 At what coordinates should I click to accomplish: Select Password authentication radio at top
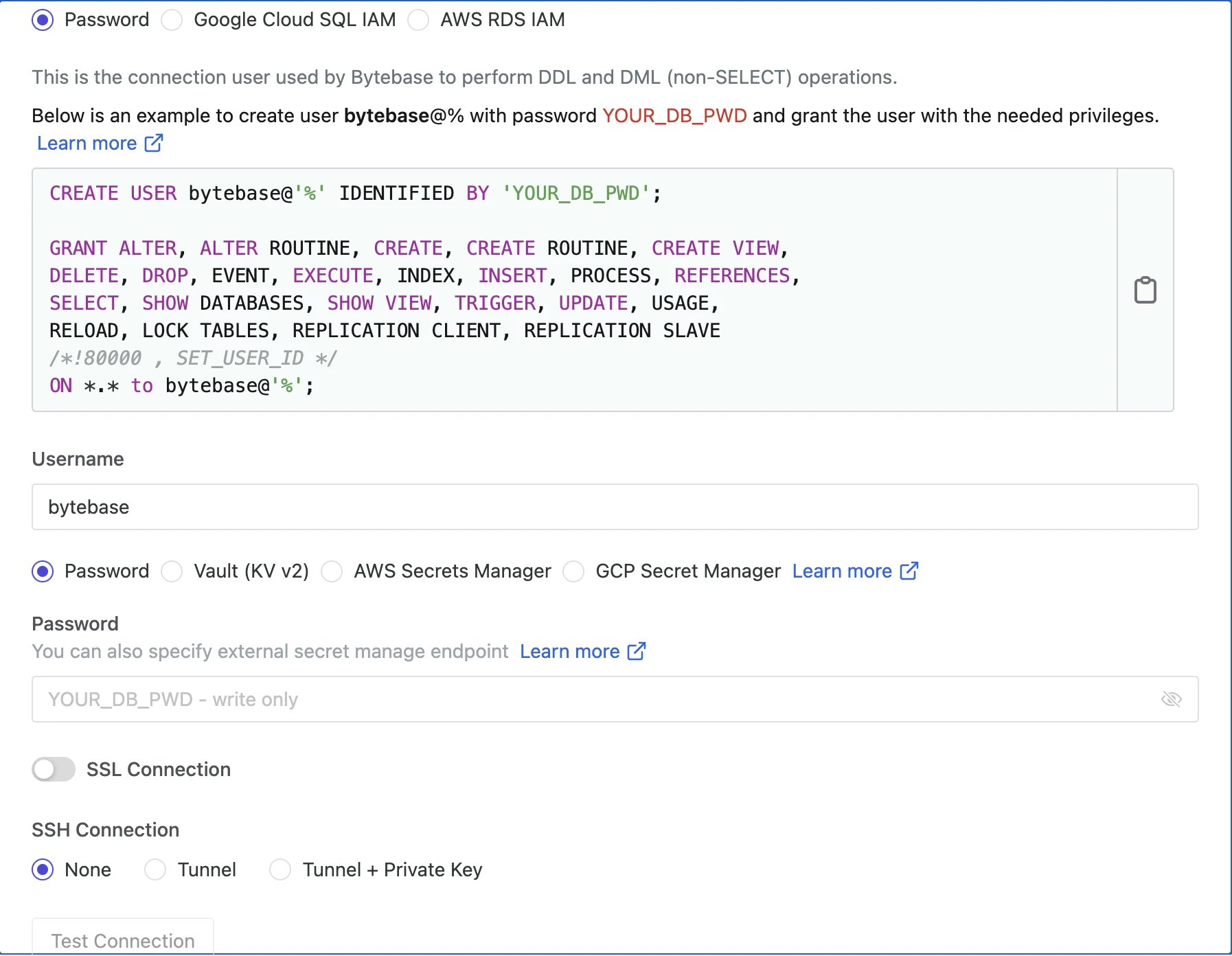tap(43, 20)
